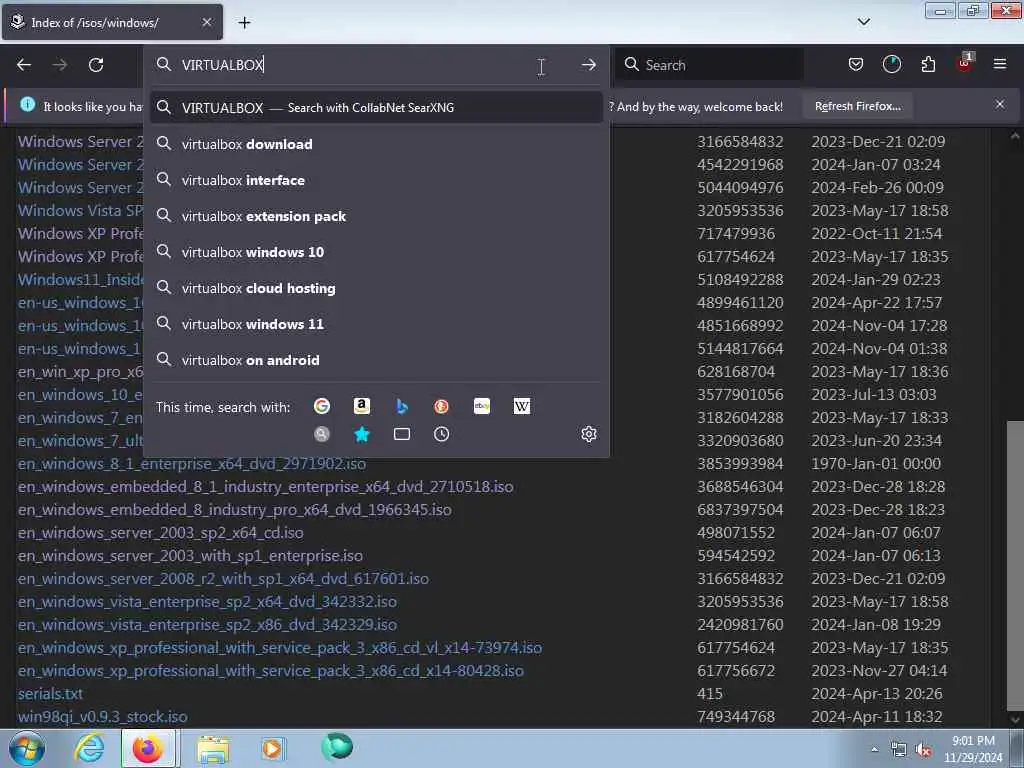Click the date 1970-Jan-01 00:00
This screenshot has height=768, width=1024.
(876, 464)
